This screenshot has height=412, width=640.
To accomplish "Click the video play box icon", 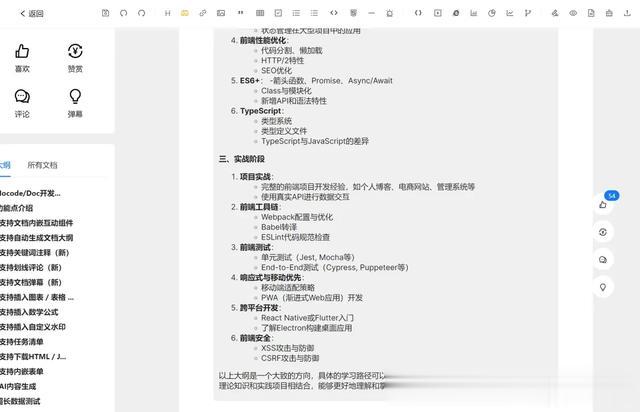I will pos(438,13).
